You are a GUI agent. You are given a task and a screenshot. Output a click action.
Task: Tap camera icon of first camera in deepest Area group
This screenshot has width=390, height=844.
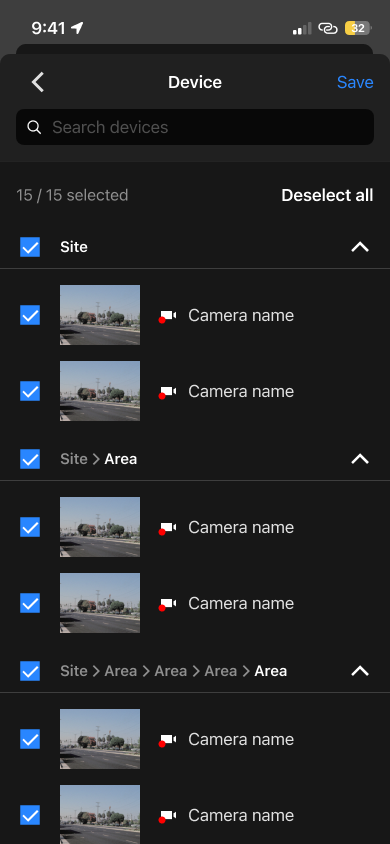(167, 740)
